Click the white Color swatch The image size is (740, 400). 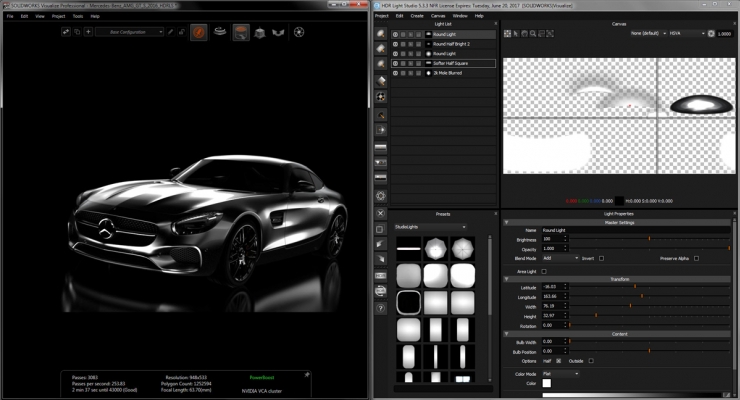click(x=547, y=383)
